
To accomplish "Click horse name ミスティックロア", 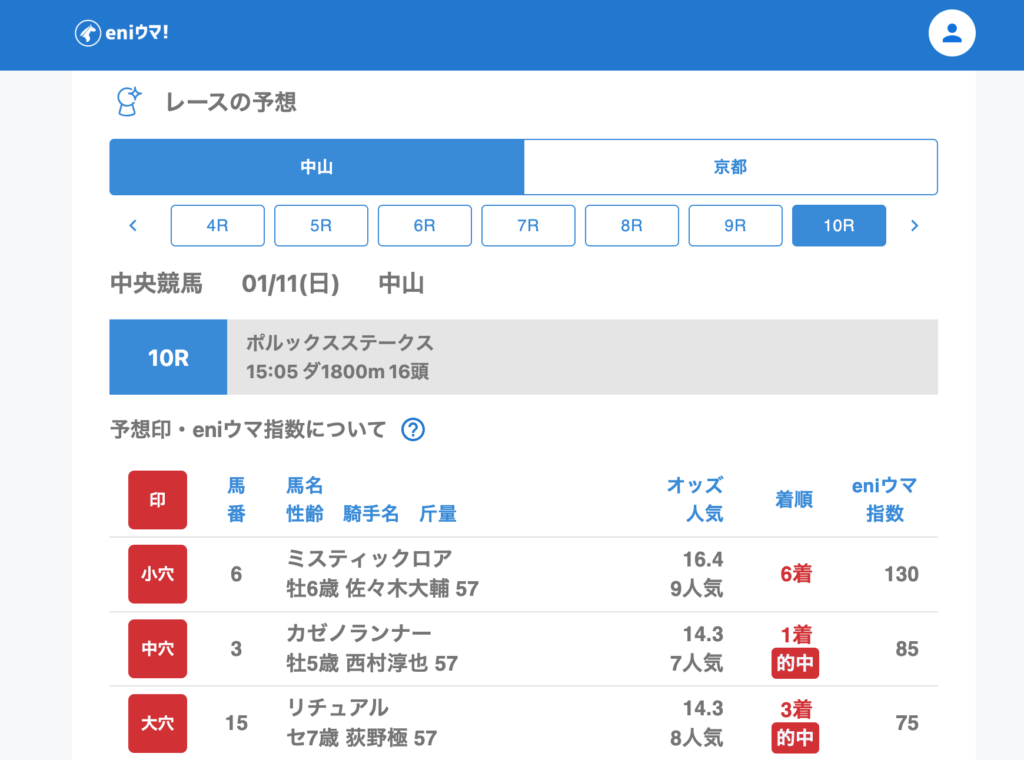I will pyautogui.click(x=369, y=559).
